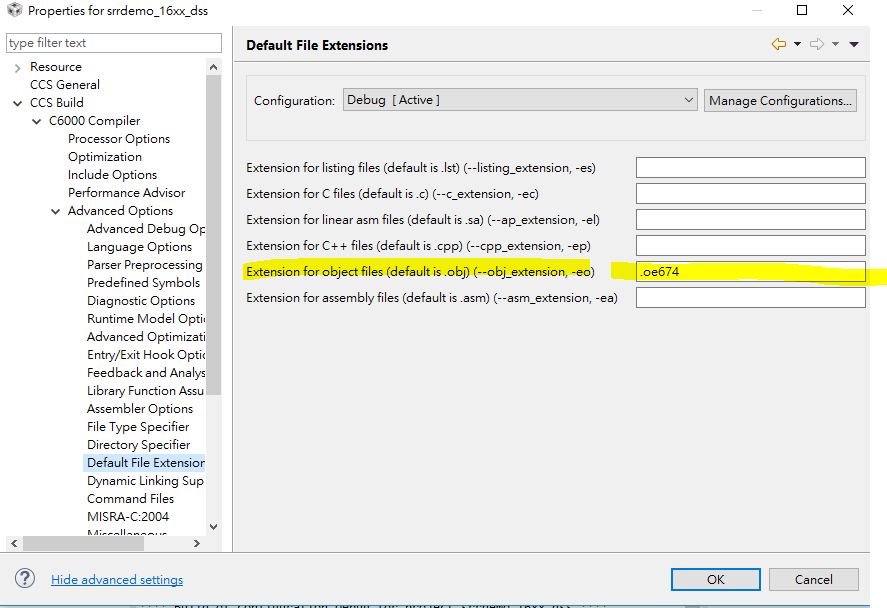Select Processor Options in the tree

(118, 138)
